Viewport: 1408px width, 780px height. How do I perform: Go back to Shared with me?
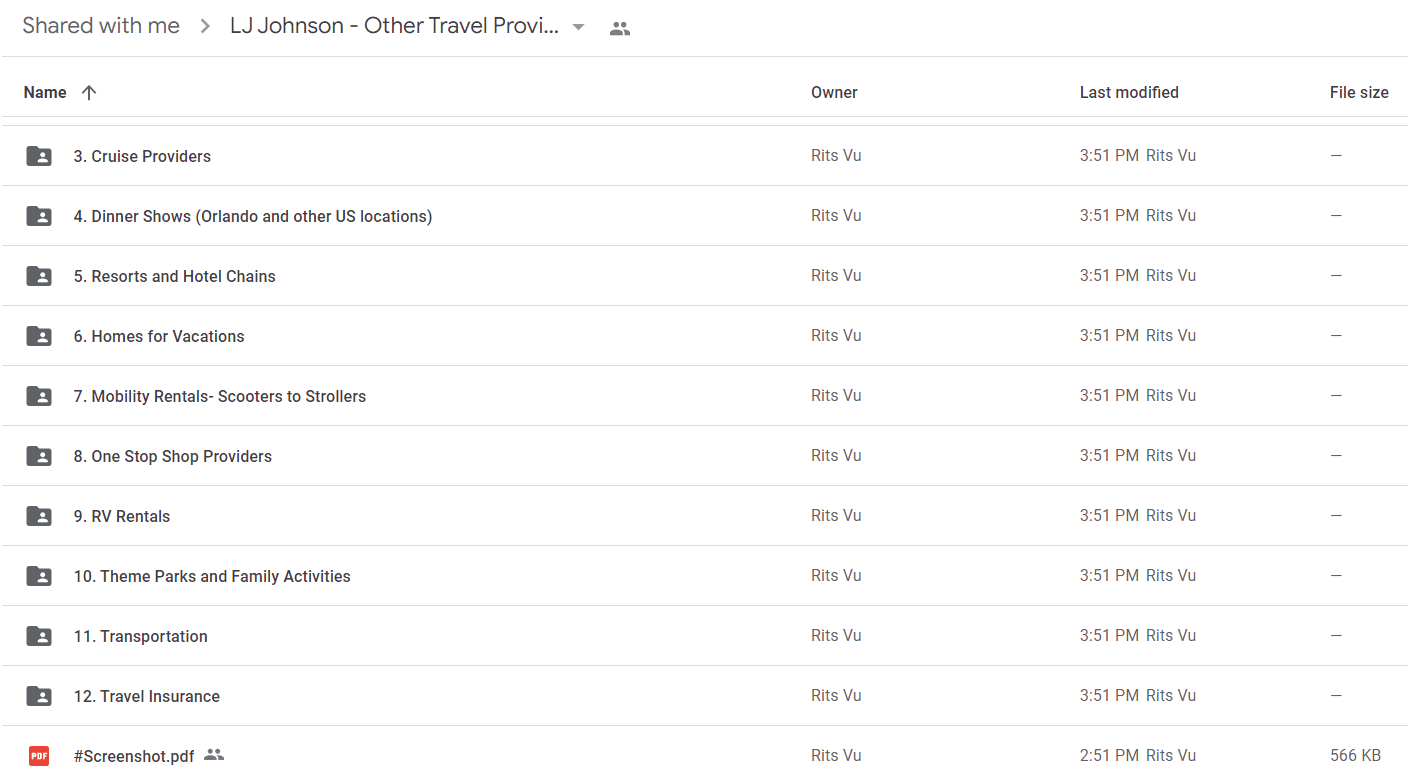point(101,26)
